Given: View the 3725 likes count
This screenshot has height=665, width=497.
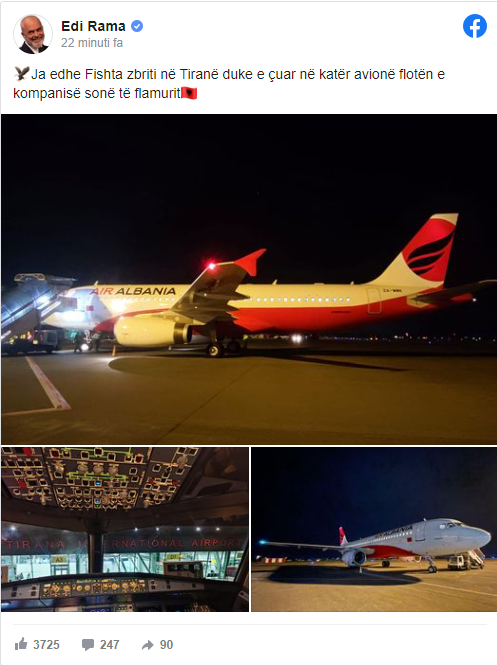Looking at the screenshot, I should coord(46,645).
